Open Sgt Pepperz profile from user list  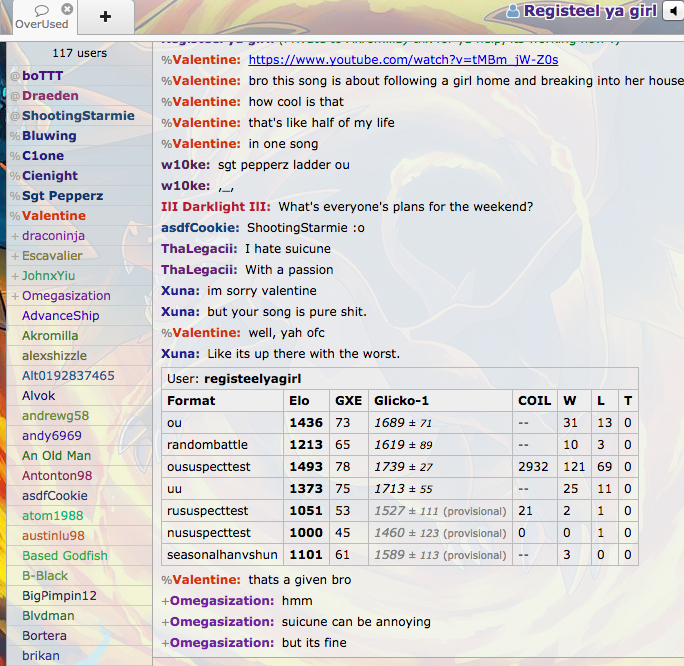pyautogui.click(x=62, y=196)
